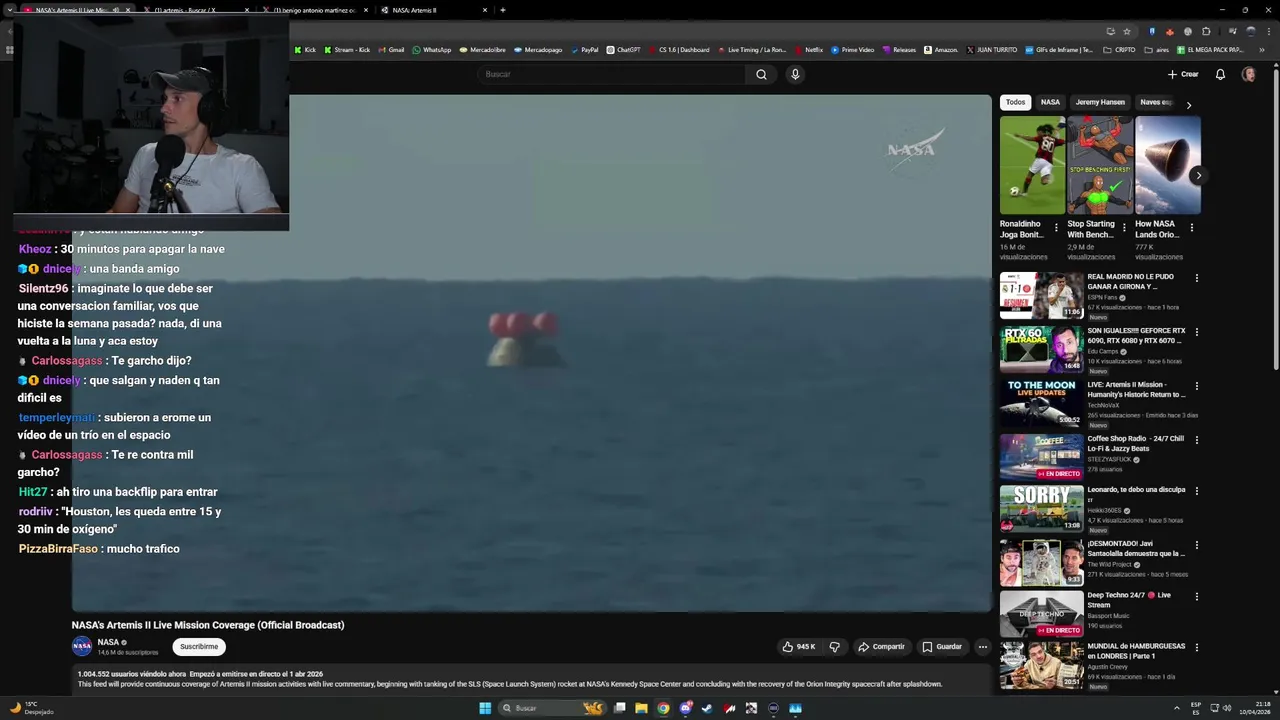Open the MUNDIAL de HAMBURGUESAS video thumbnail
The image size is (1280, 720).
click(1041, 664)
